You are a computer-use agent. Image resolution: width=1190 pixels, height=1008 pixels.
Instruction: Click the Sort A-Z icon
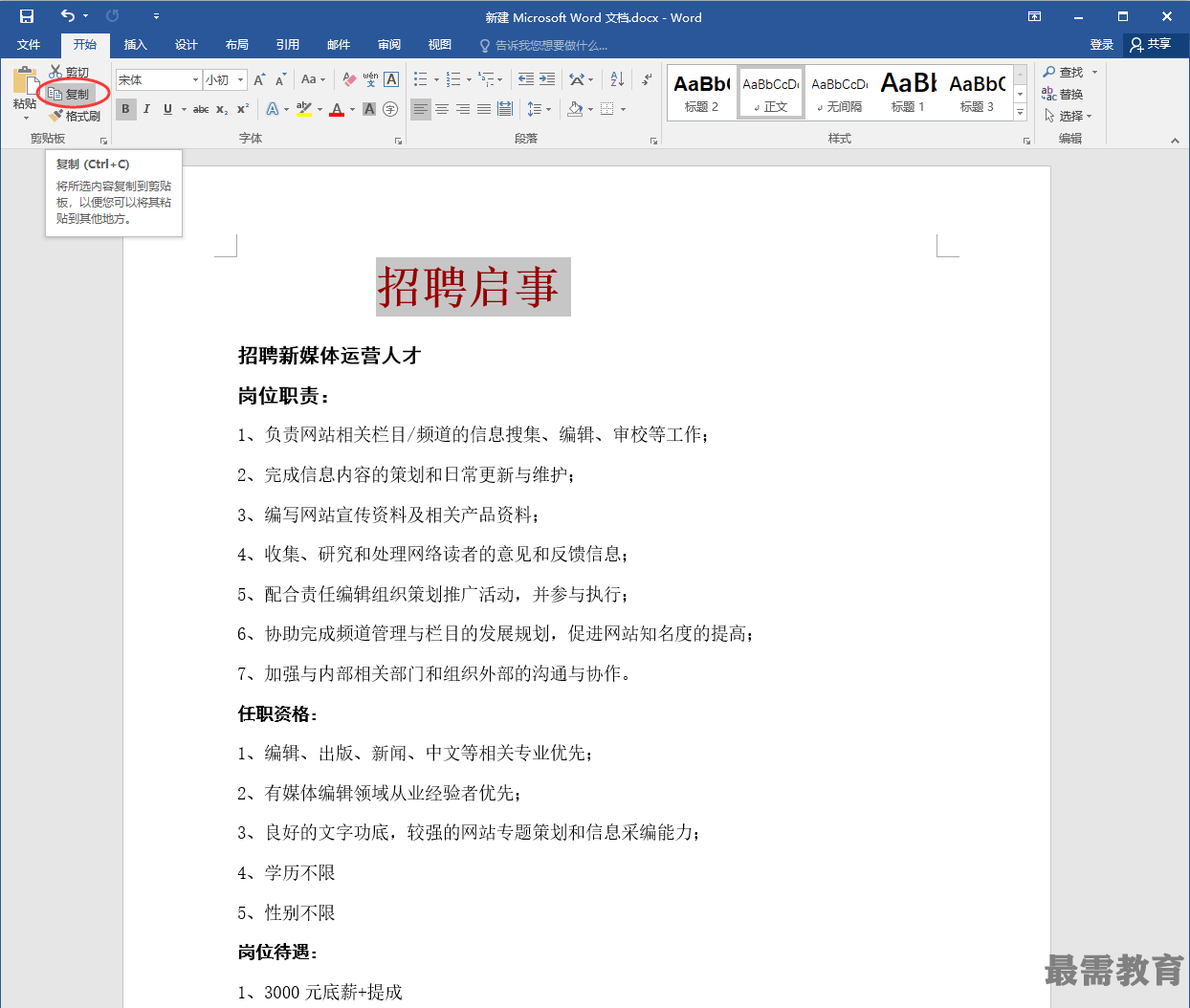617,79
